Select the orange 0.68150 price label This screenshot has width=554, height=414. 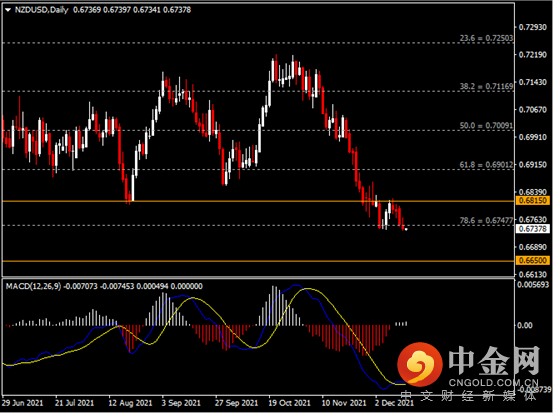click(x=533, y=201)
